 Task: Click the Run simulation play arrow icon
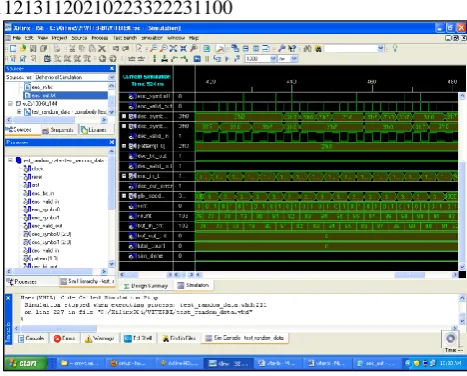[227, 59]
